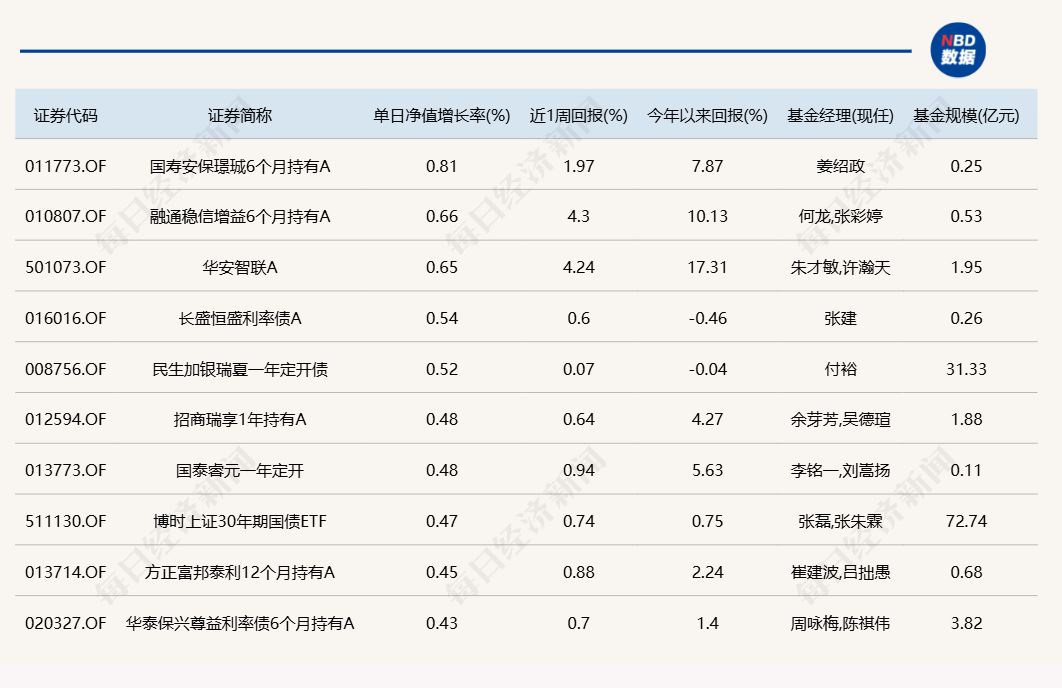Select one-week return 0.88
Image resolution: width=1062 pixels, height=688 pixels.
[578, 572]
